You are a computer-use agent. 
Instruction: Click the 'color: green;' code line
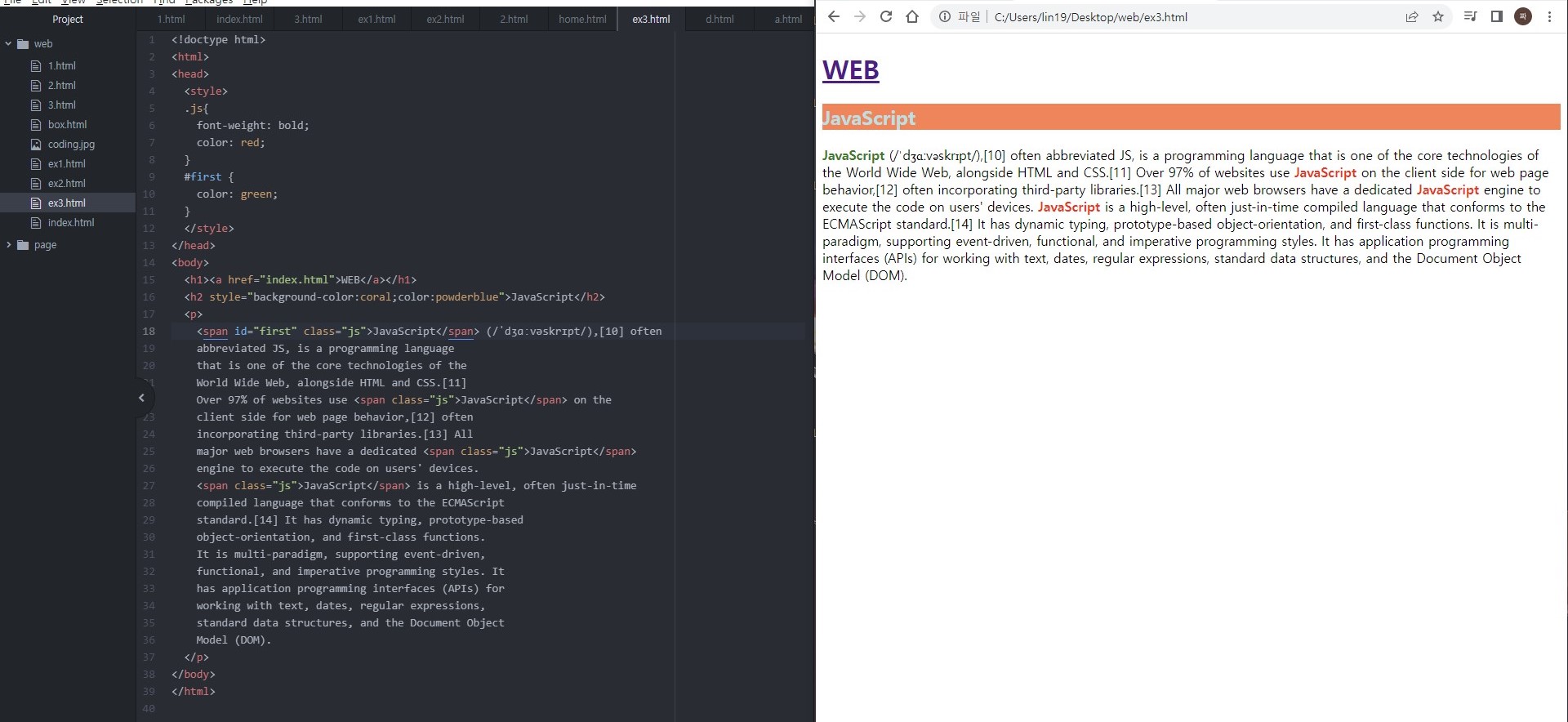pos(237,194)
